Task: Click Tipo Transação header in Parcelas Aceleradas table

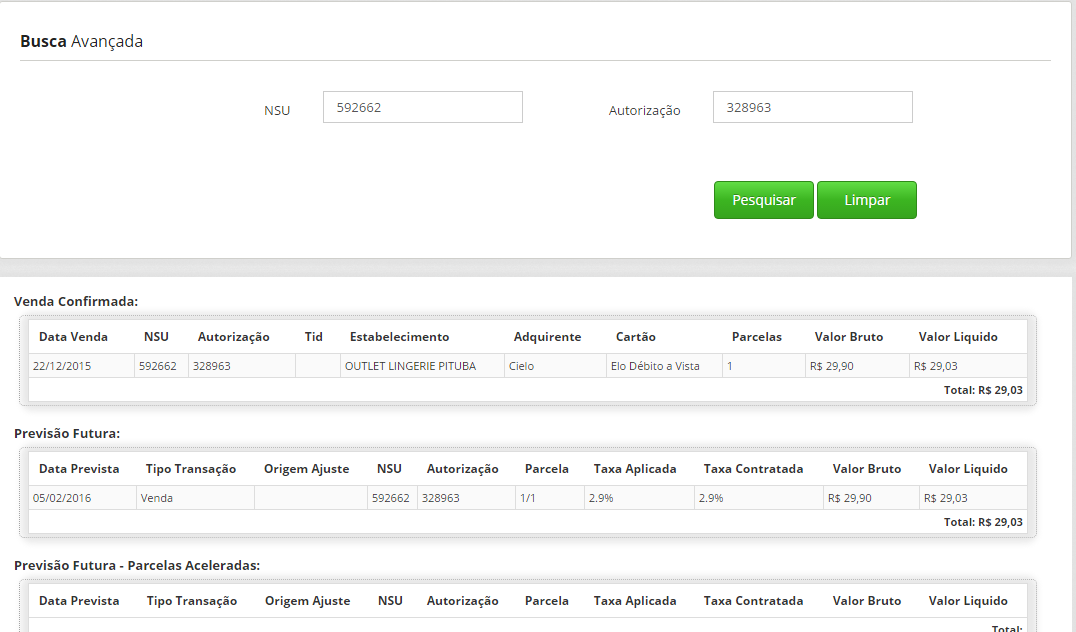Action: point(191,600)
